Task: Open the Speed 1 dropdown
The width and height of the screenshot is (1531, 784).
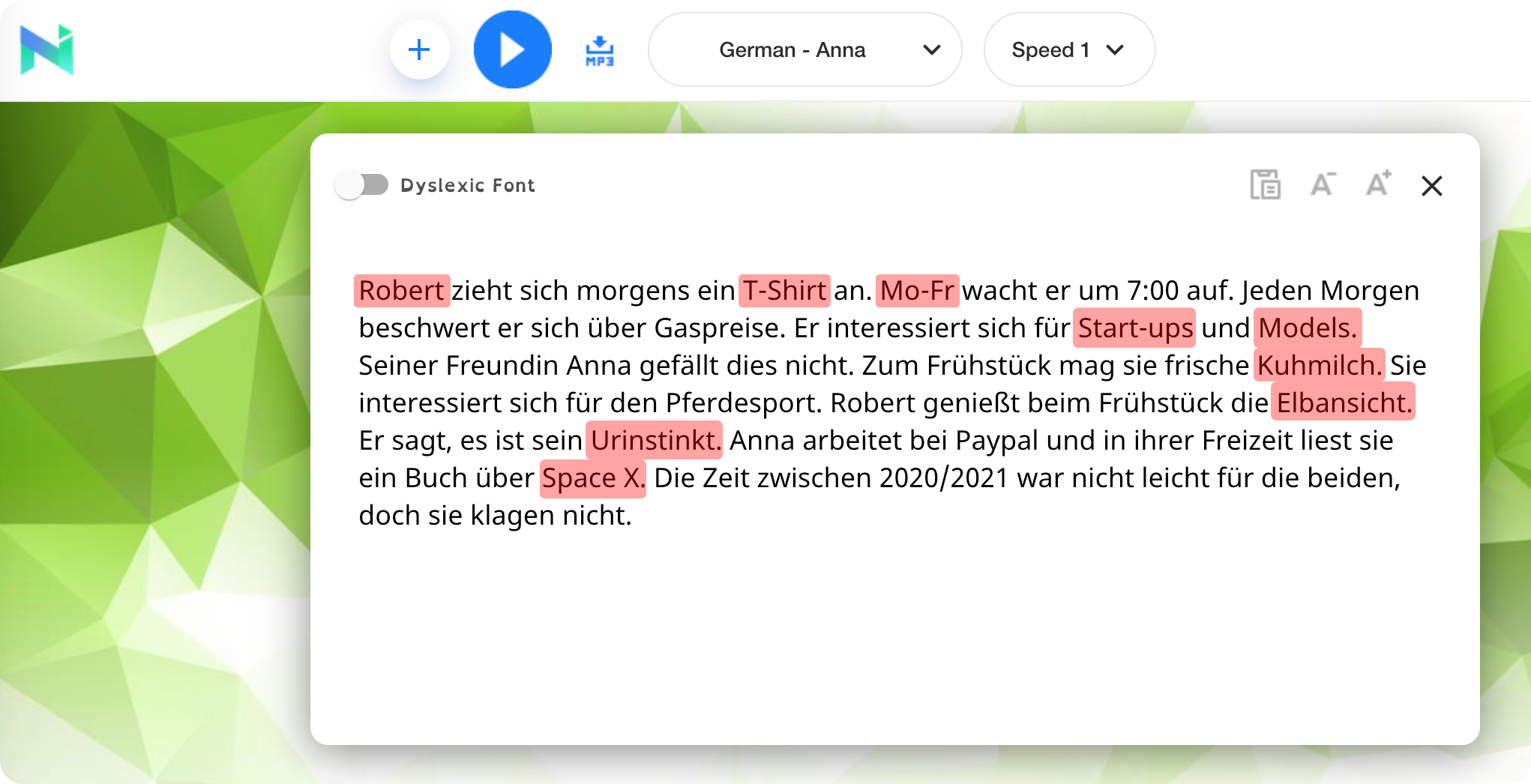Action: pyautogui.click(x=1069, y=49)
